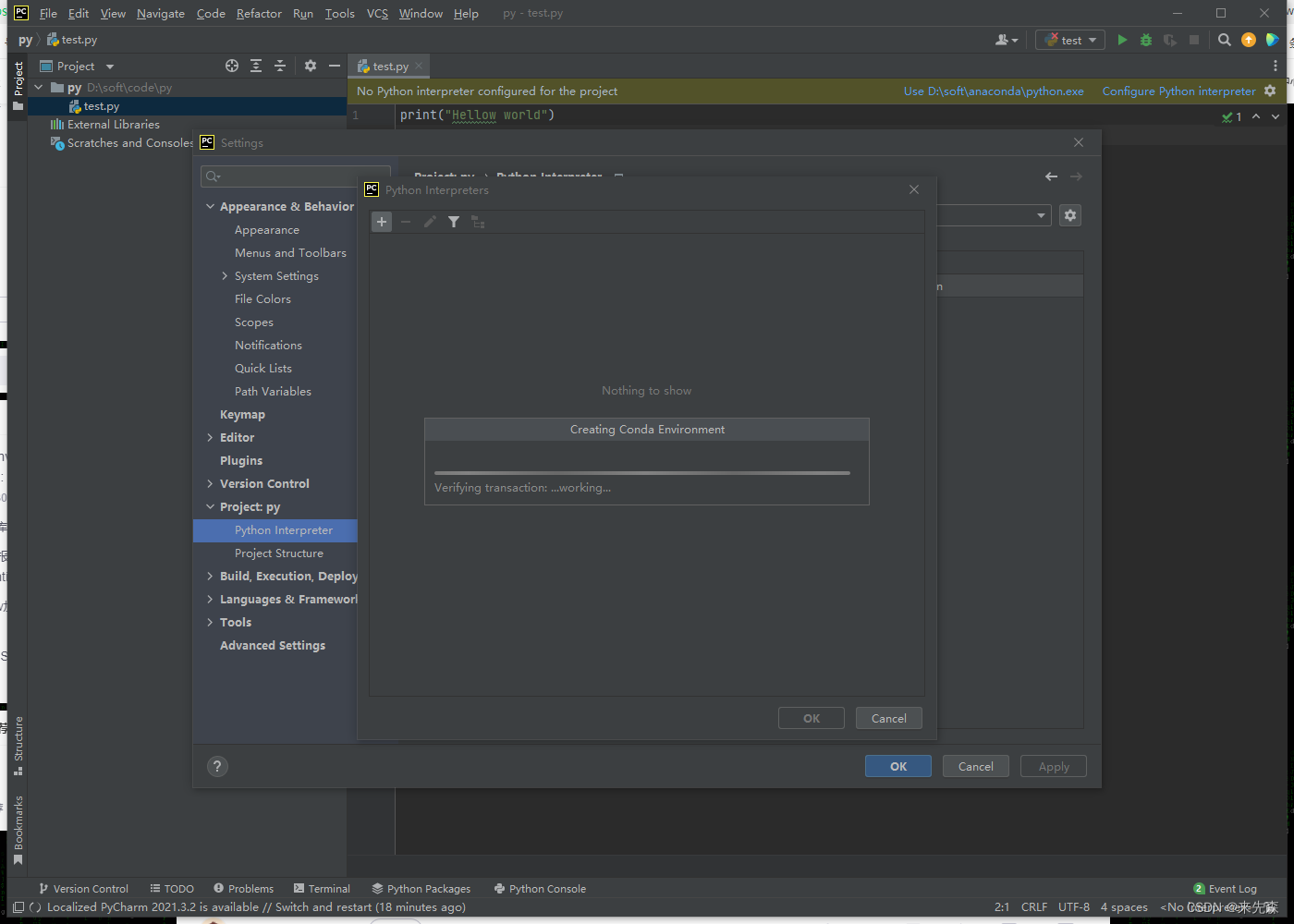Click the Apply button in Settings
Image resolution: width=1294 pixels, height=924 pixels.
pos(1054,766)
